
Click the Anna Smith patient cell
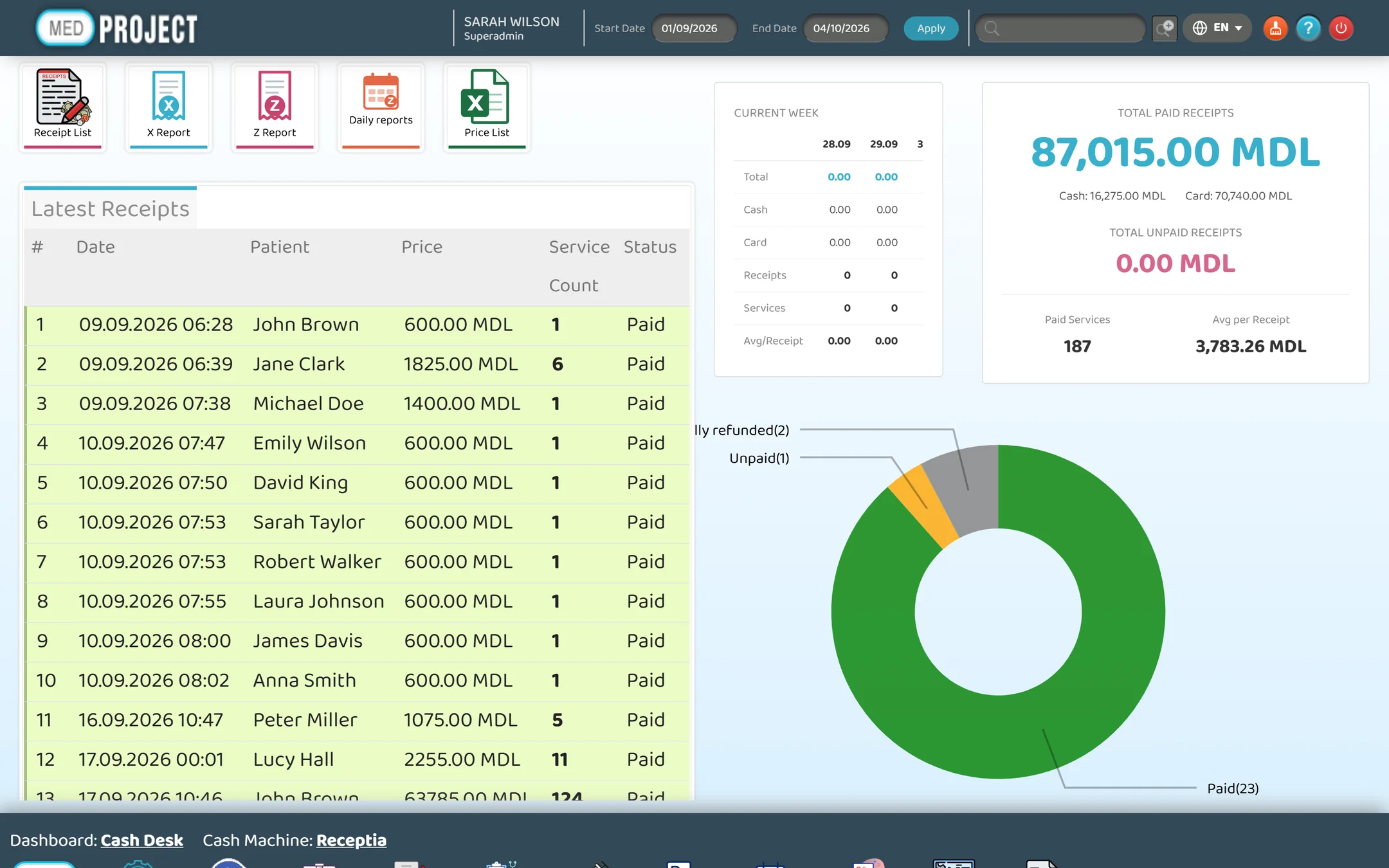[304, 680]
